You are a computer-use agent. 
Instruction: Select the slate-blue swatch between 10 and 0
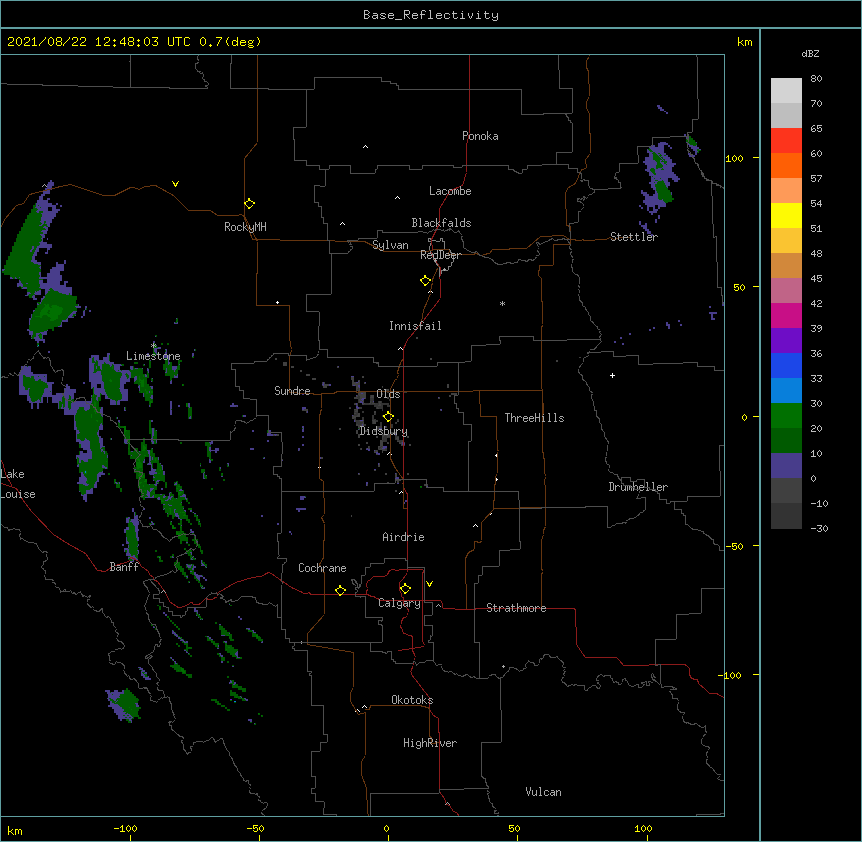[786, 465]
